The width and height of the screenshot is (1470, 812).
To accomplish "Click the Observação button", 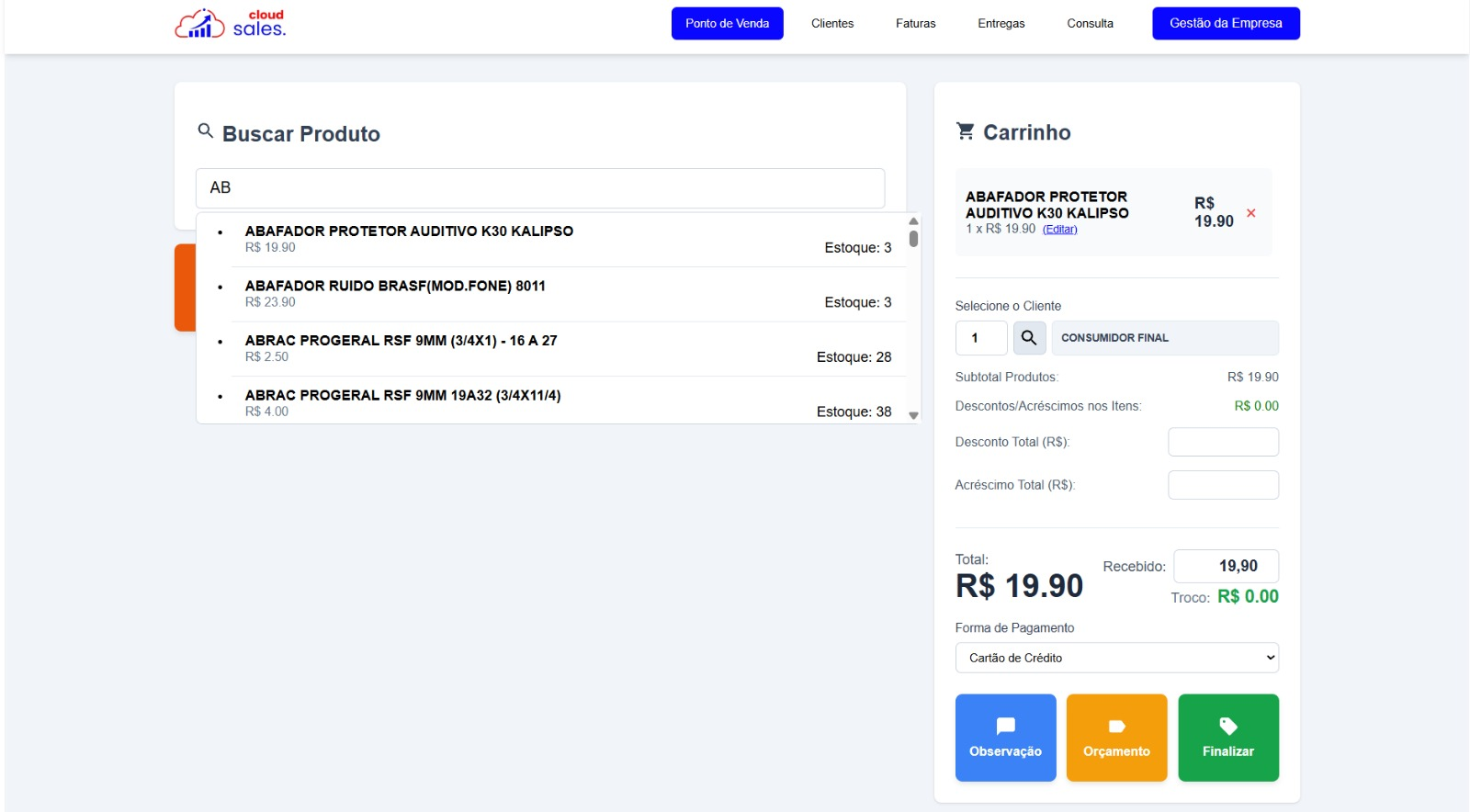I will point(1005,738).
